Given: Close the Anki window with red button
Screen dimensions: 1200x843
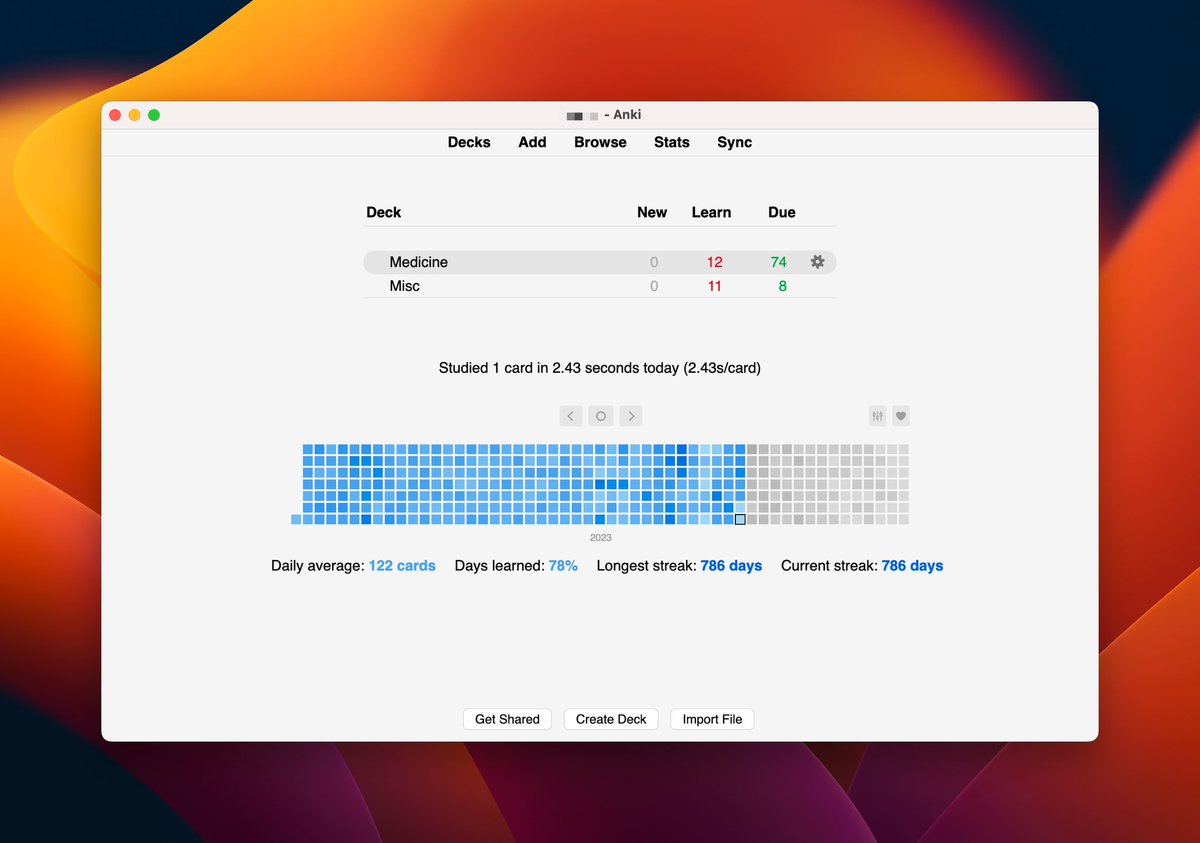Looking at the screenshot, I should click(115, 115).
